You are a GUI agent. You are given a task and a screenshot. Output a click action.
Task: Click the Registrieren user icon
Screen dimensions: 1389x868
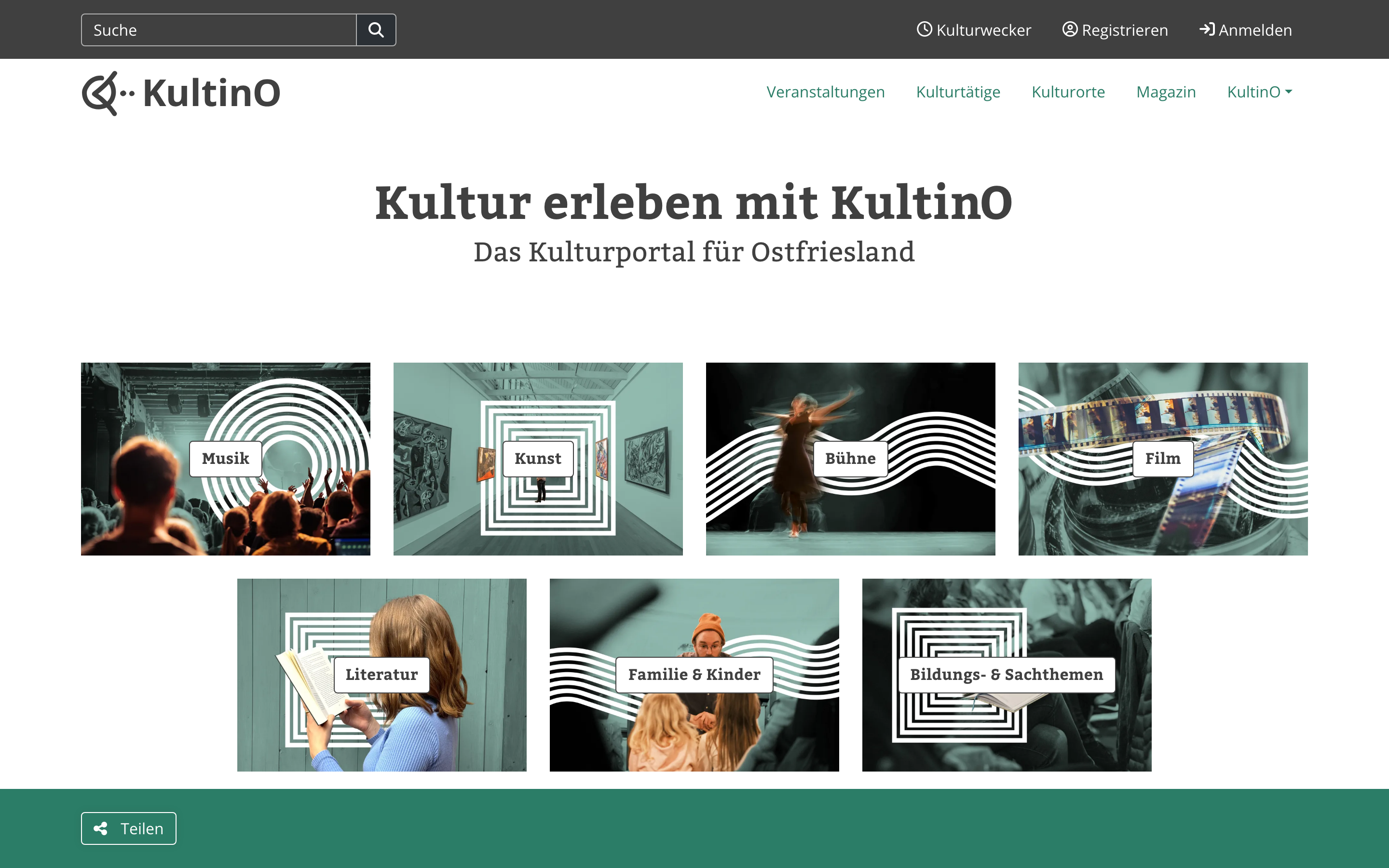click(x=1070, y=29)
